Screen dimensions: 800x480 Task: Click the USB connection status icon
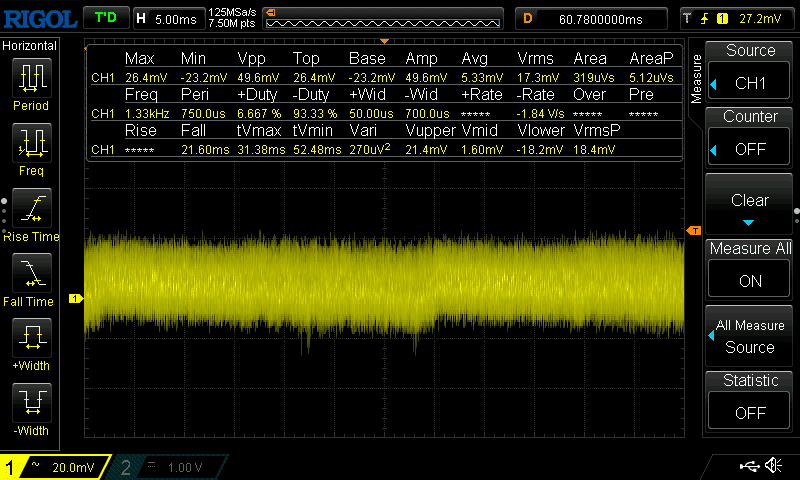click(x=750, y=466)
